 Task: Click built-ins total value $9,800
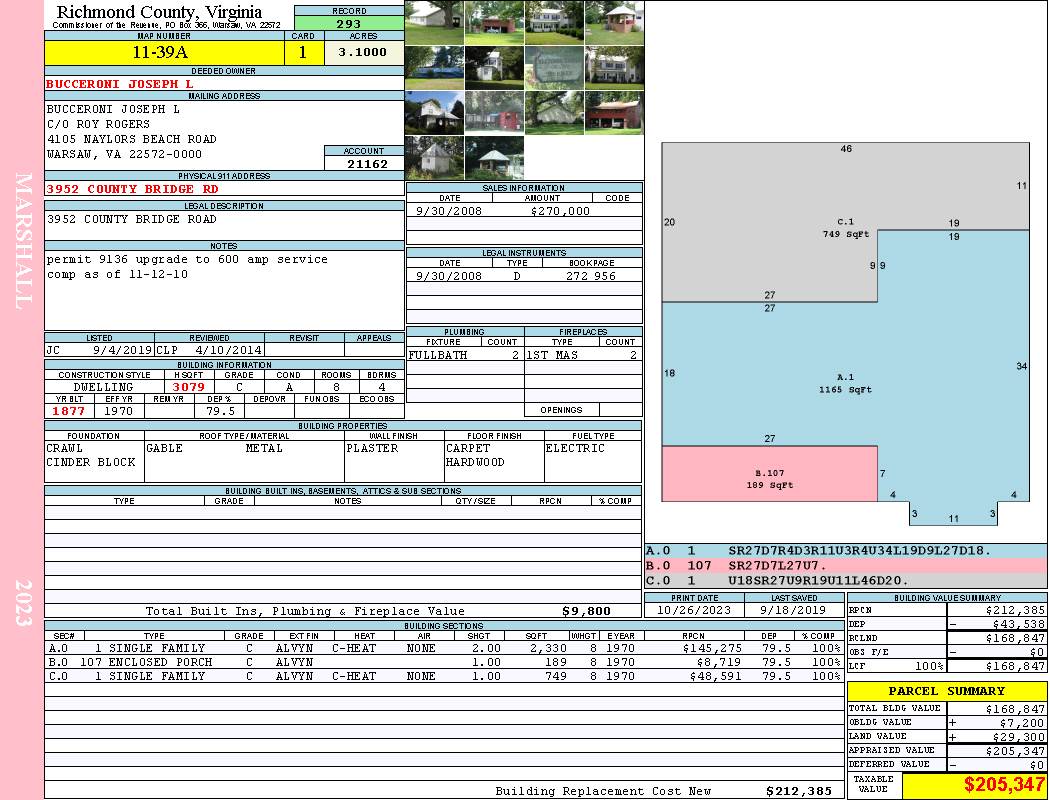(587, 611)
